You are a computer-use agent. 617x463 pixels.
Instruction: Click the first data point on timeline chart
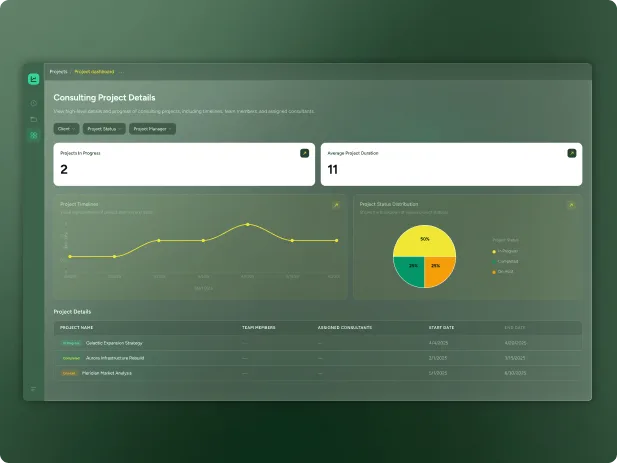click(70, 256)
